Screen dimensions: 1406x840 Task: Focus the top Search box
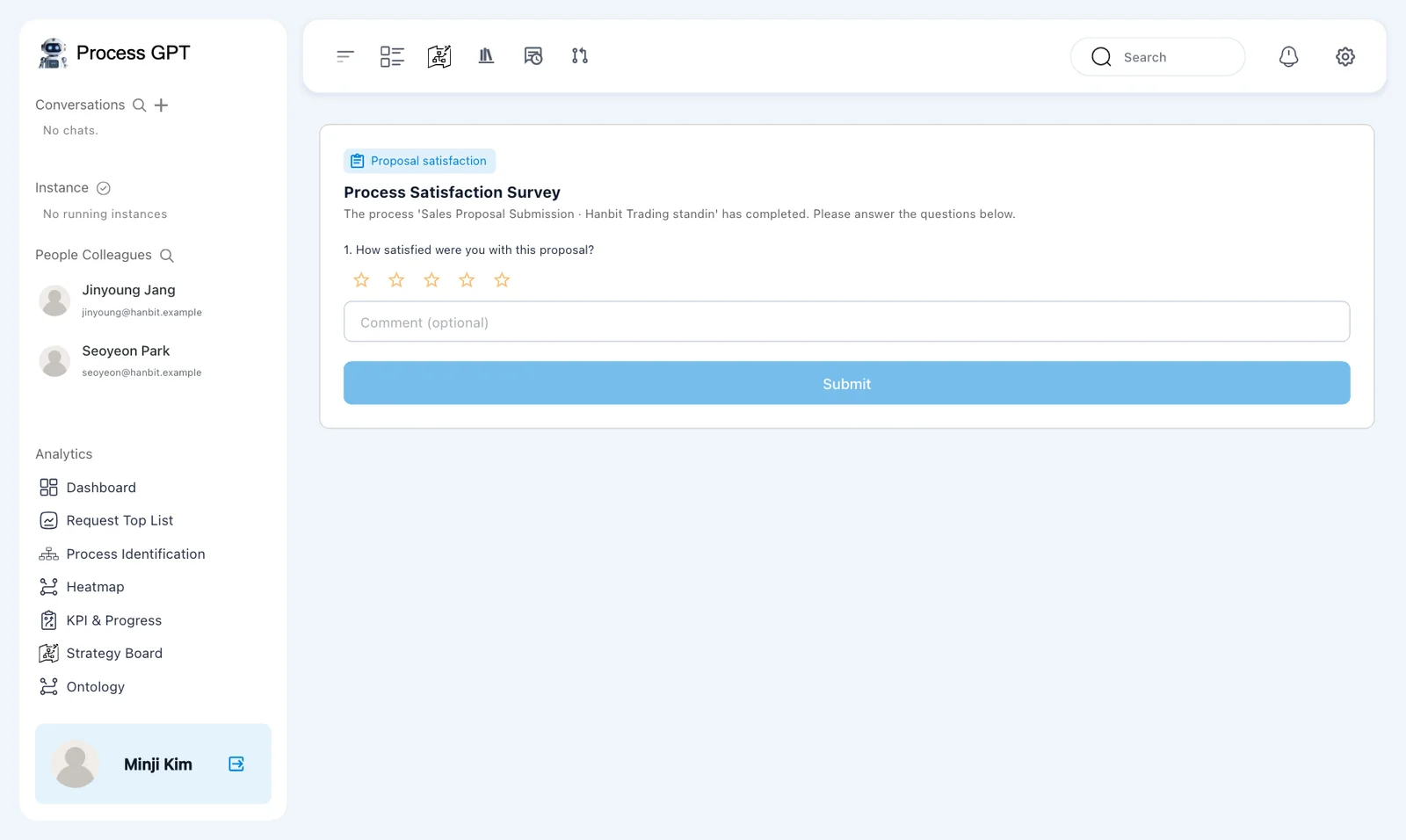[x=1157, y=56]
